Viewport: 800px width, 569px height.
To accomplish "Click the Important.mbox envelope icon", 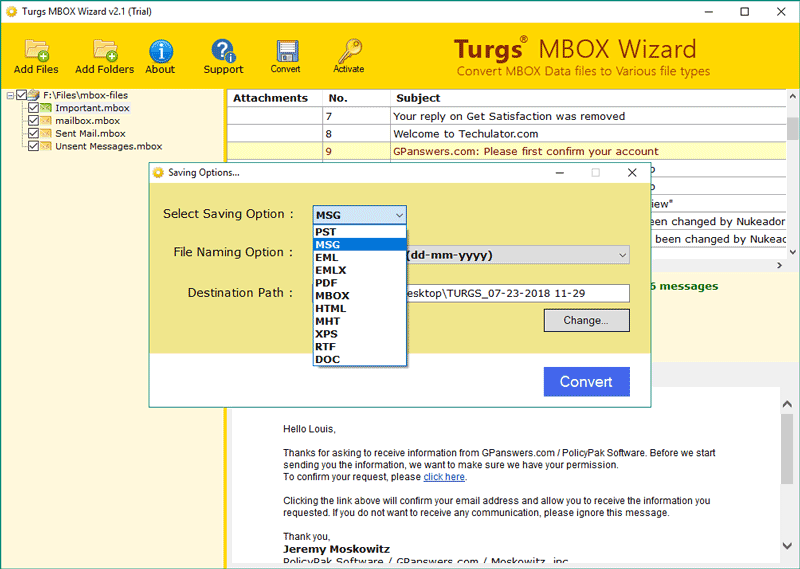I will [46, 108].
